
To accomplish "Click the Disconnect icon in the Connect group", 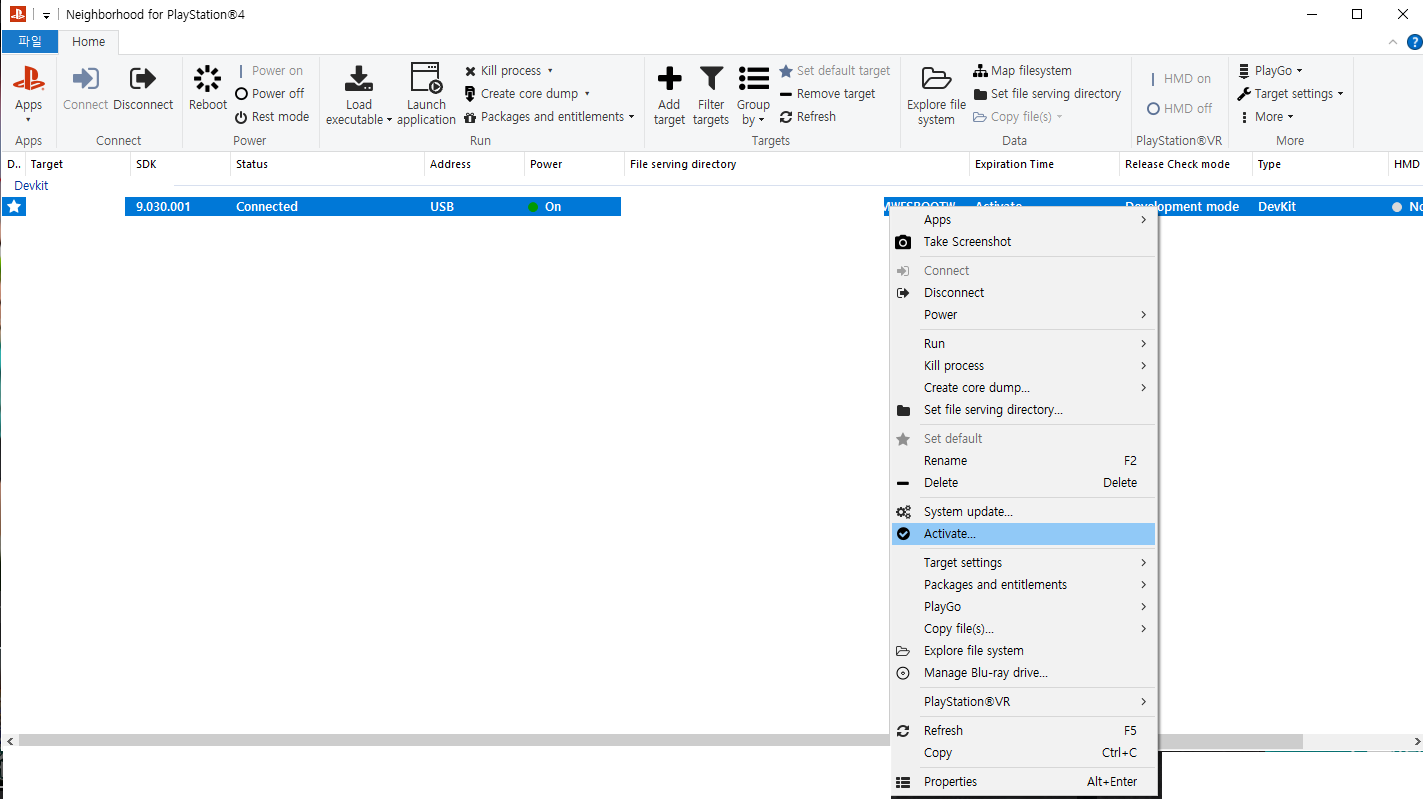I will click(143, 80).
